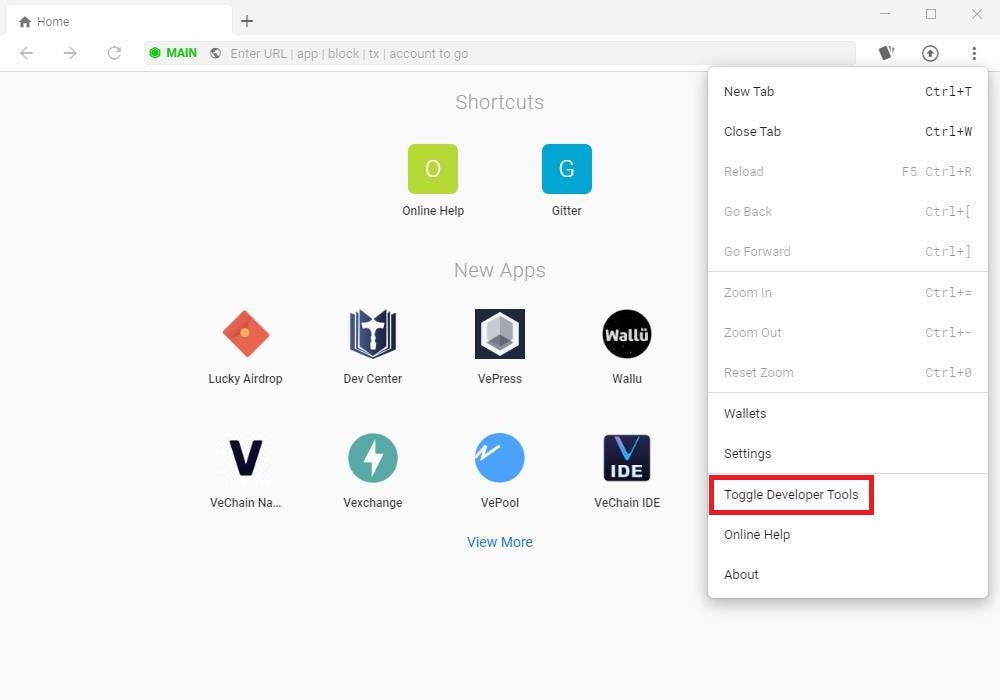Select Reset Zoom menu entry

848,372
